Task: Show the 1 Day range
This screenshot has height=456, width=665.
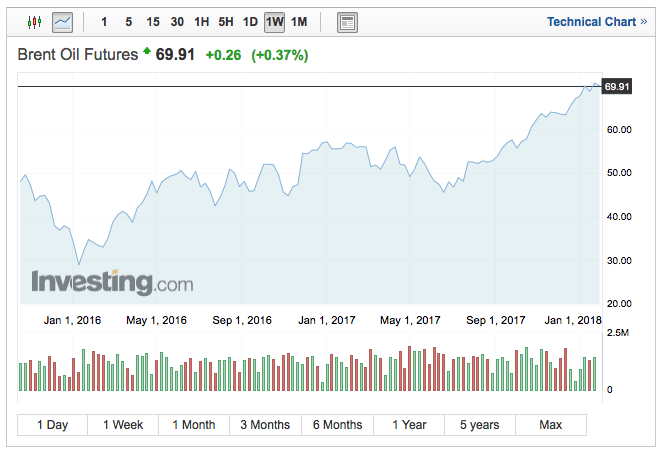Action: coord(52,425)
